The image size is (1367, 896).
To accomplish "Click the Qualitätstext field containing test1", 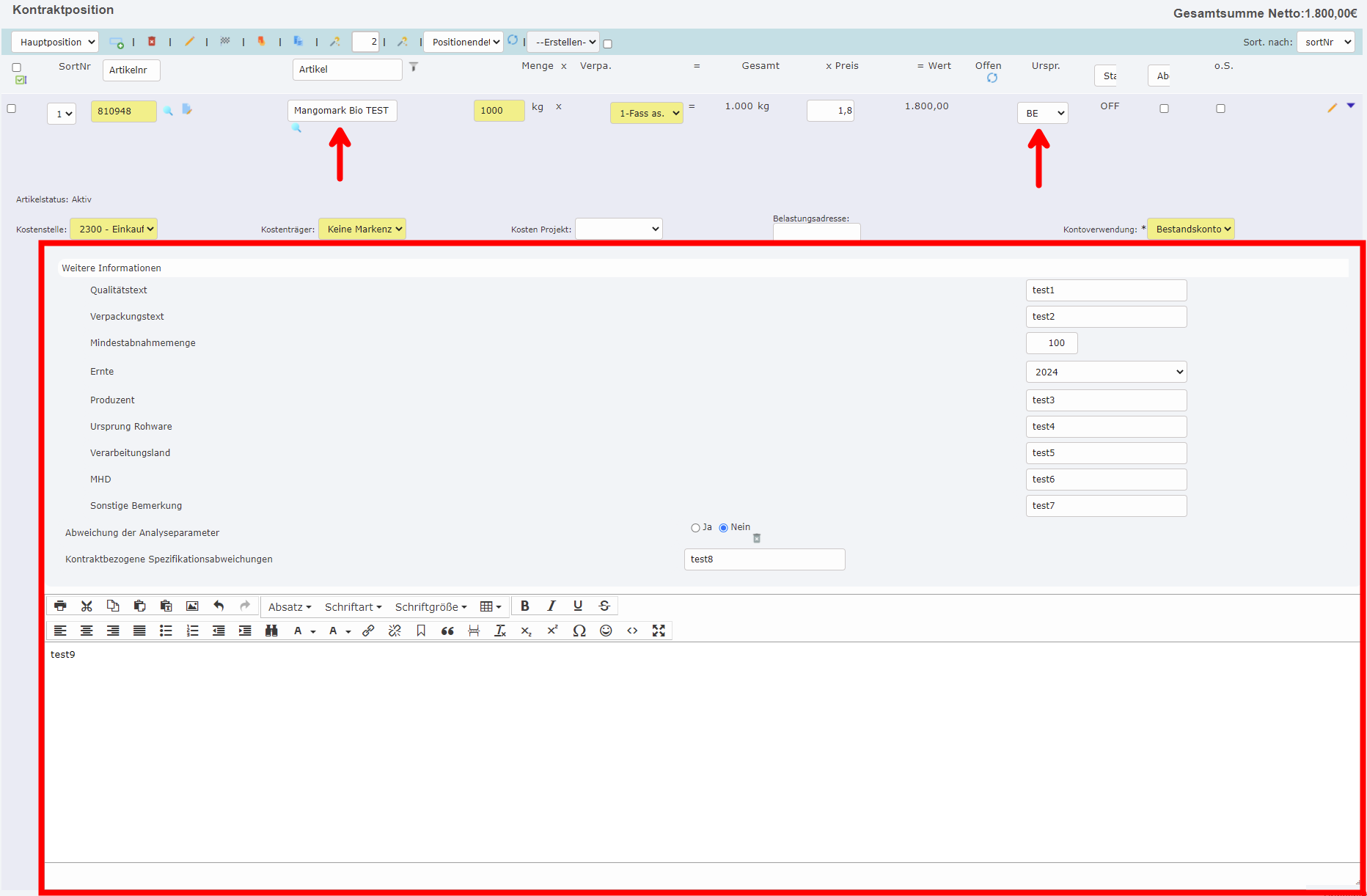I will pos(1105,290).
